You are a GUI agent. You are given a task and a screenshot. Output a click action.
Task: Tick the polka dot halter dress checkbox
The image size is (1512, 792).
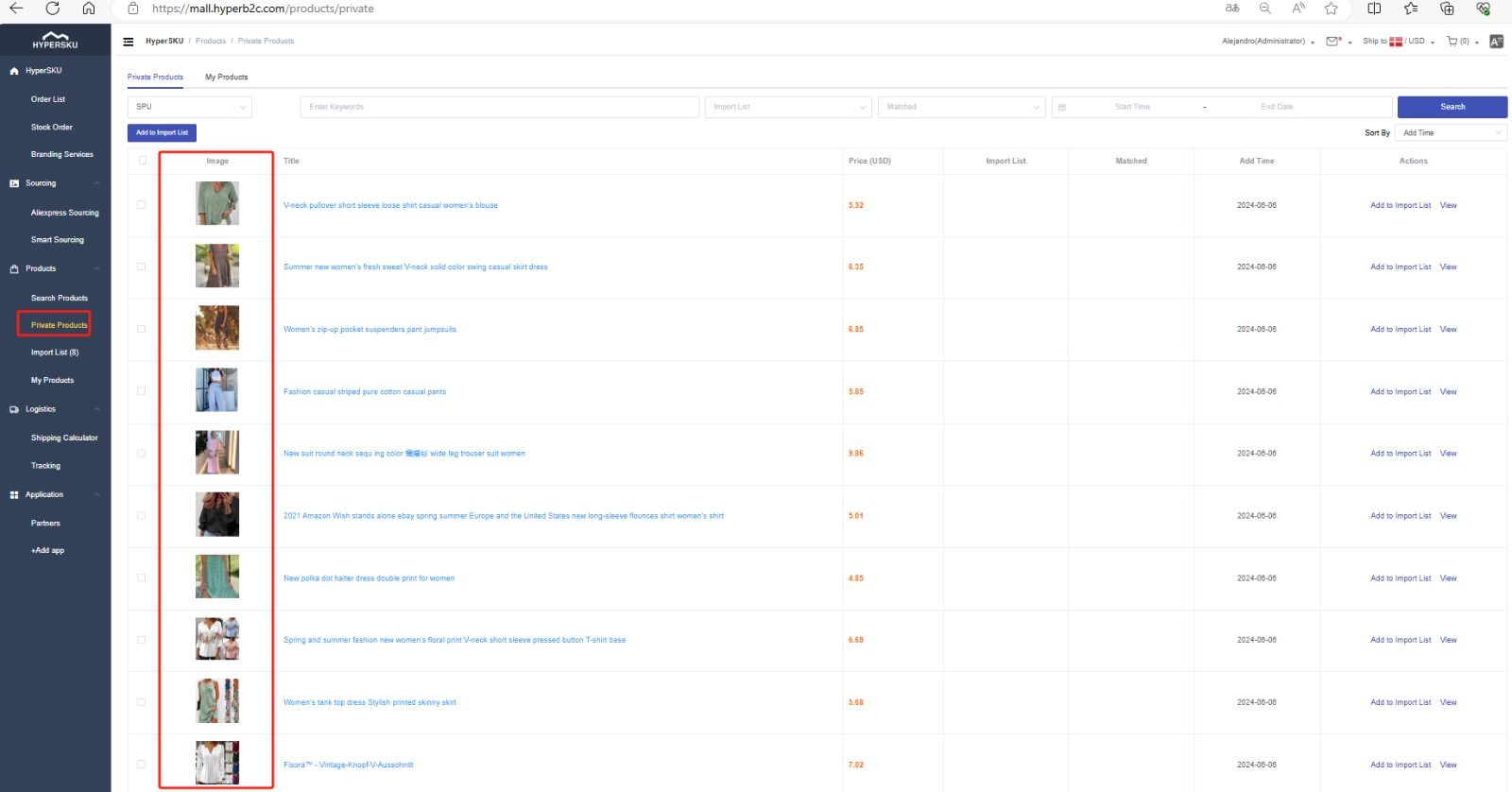tap(142, 577)
